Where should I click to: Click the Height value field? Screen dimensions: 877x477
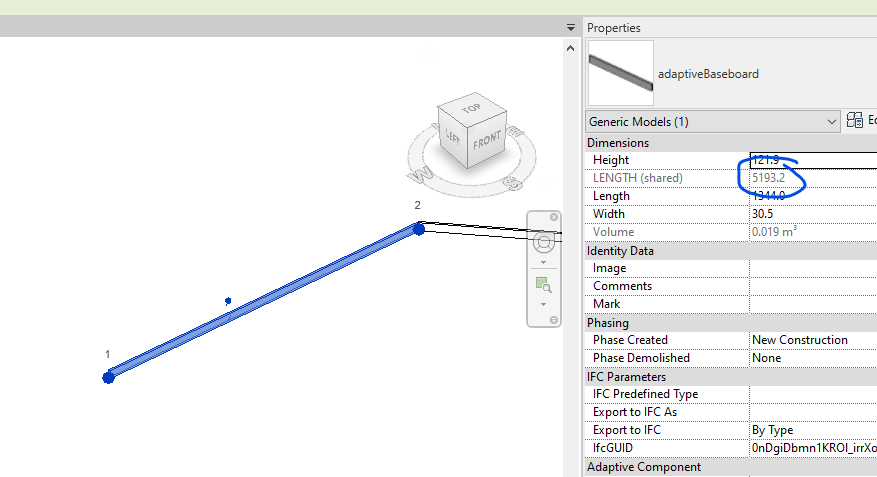pyautogui.click(x=813, y=160)
